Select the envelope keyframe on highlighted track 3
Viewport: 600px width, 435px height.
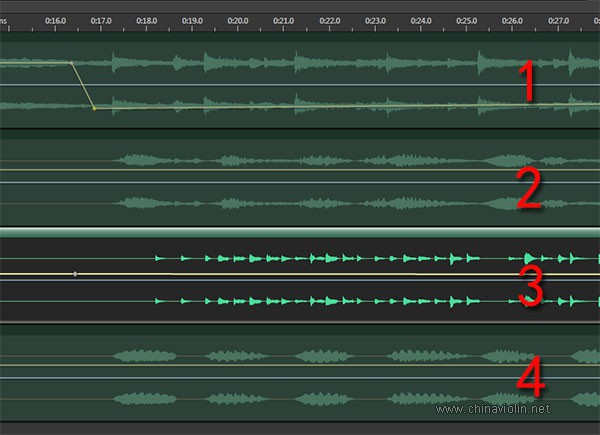click(75, 273)
